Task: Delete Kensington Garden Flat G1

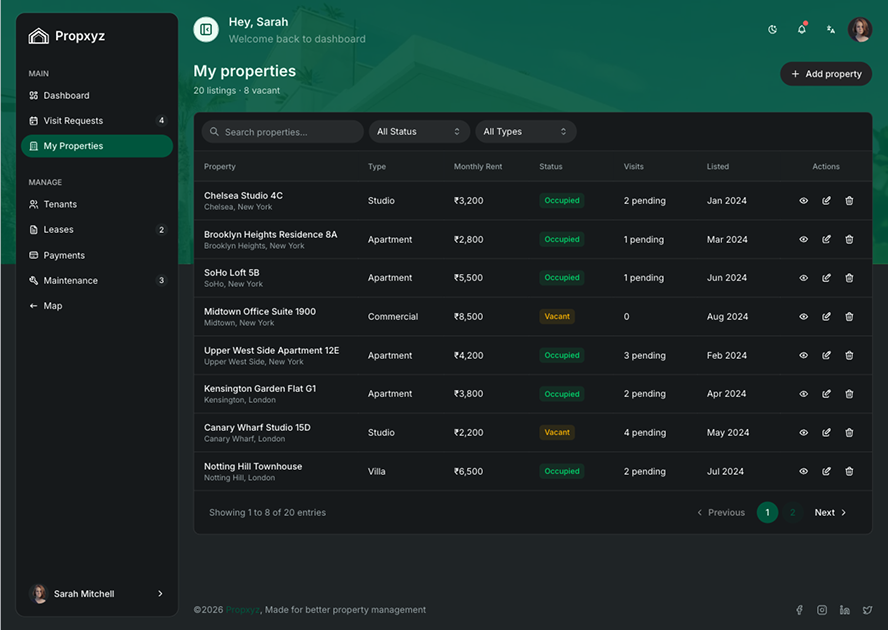Action: (x=849, y=394)
